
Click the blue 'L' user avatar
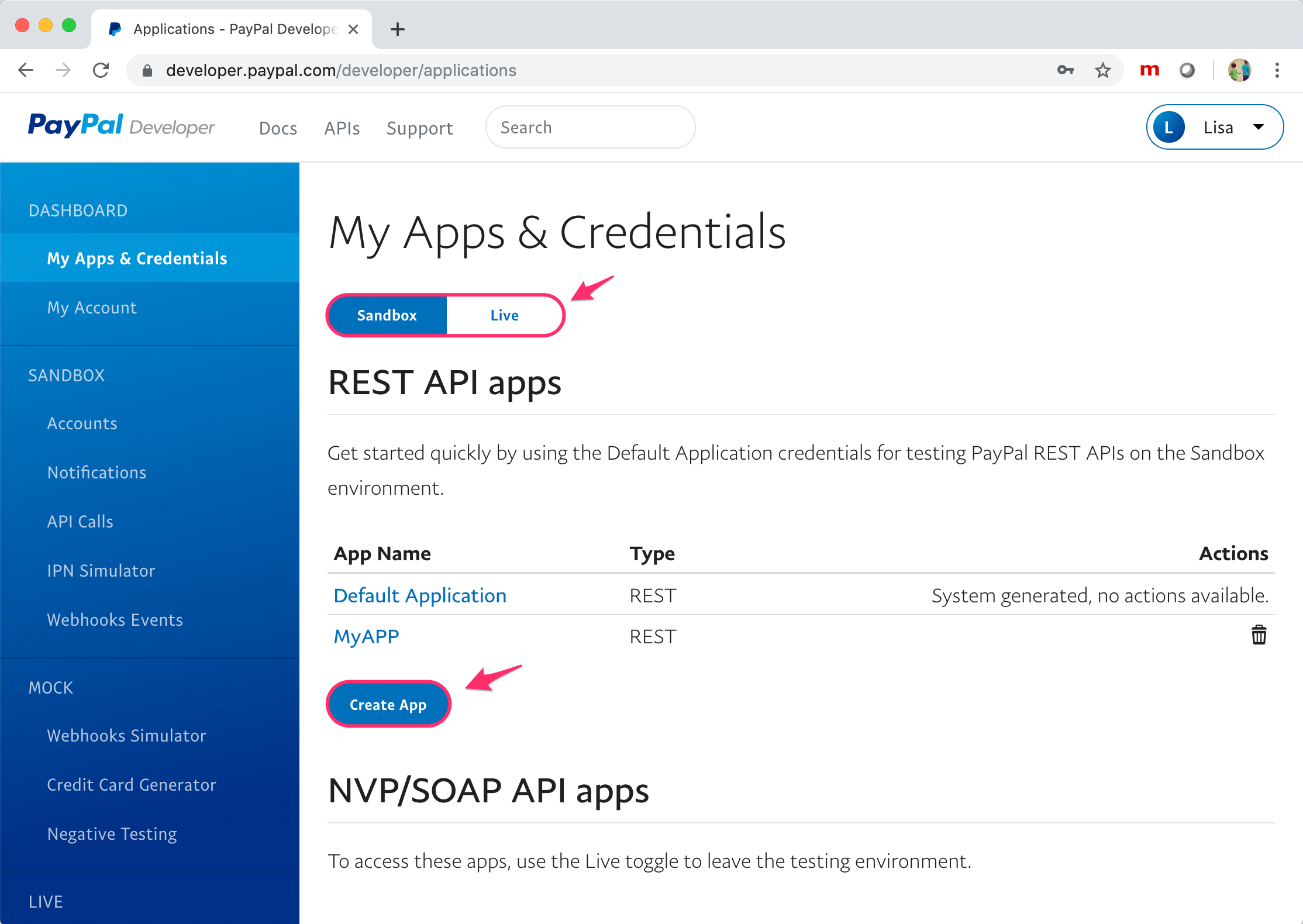coord(1168,127)
